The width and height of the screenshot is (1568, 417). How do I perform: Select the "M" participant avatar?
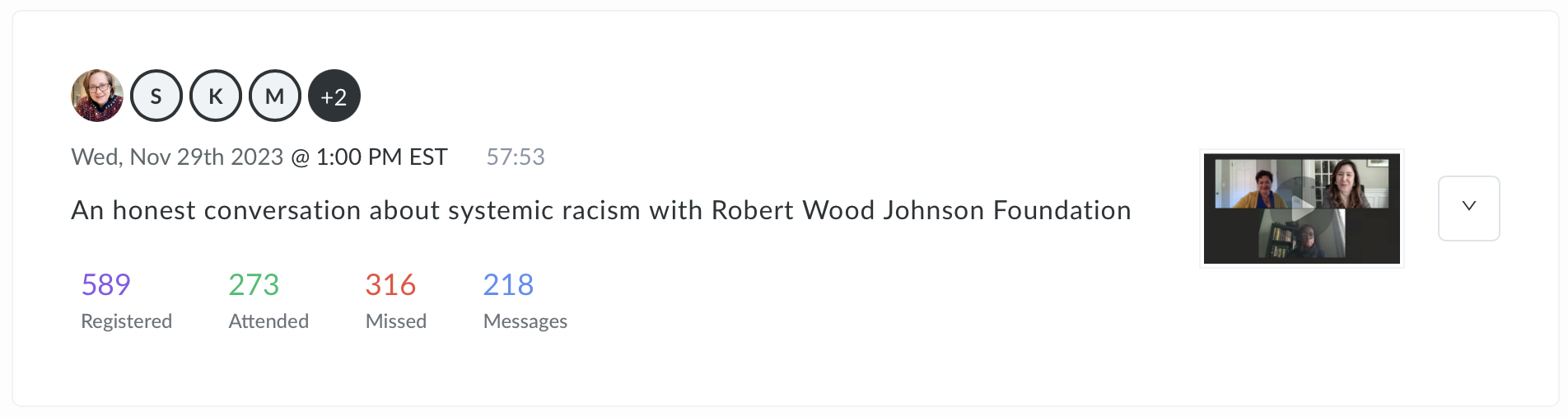point(275,96)
